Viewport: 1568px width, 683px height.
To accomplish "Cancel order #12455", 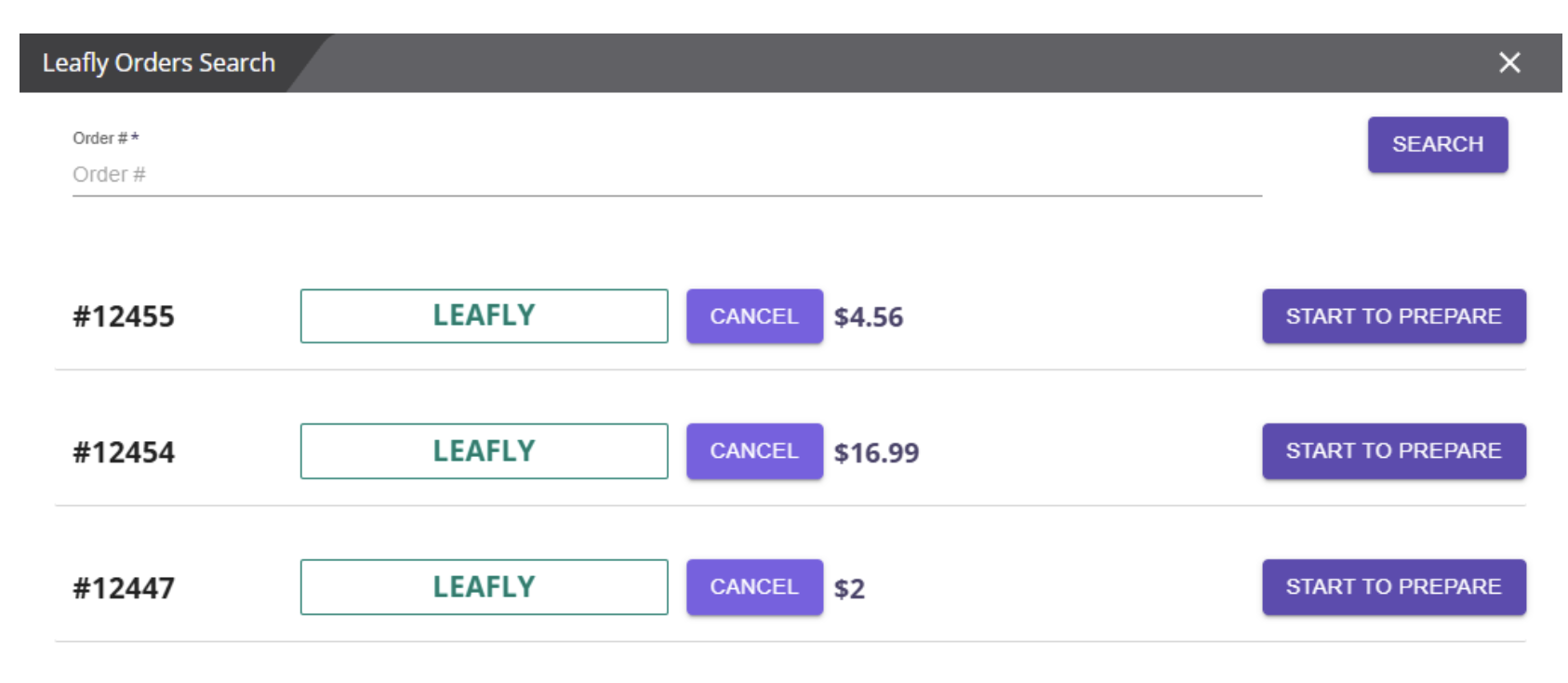I will [754, 316].
